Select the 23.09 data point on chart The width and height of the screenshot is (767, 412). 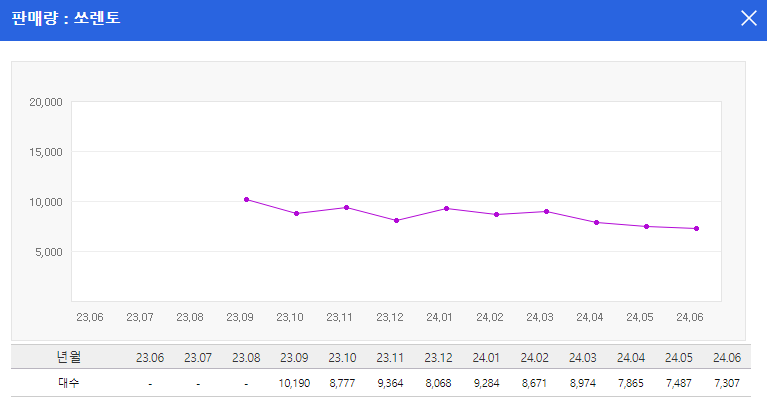[x=247, y=200]
